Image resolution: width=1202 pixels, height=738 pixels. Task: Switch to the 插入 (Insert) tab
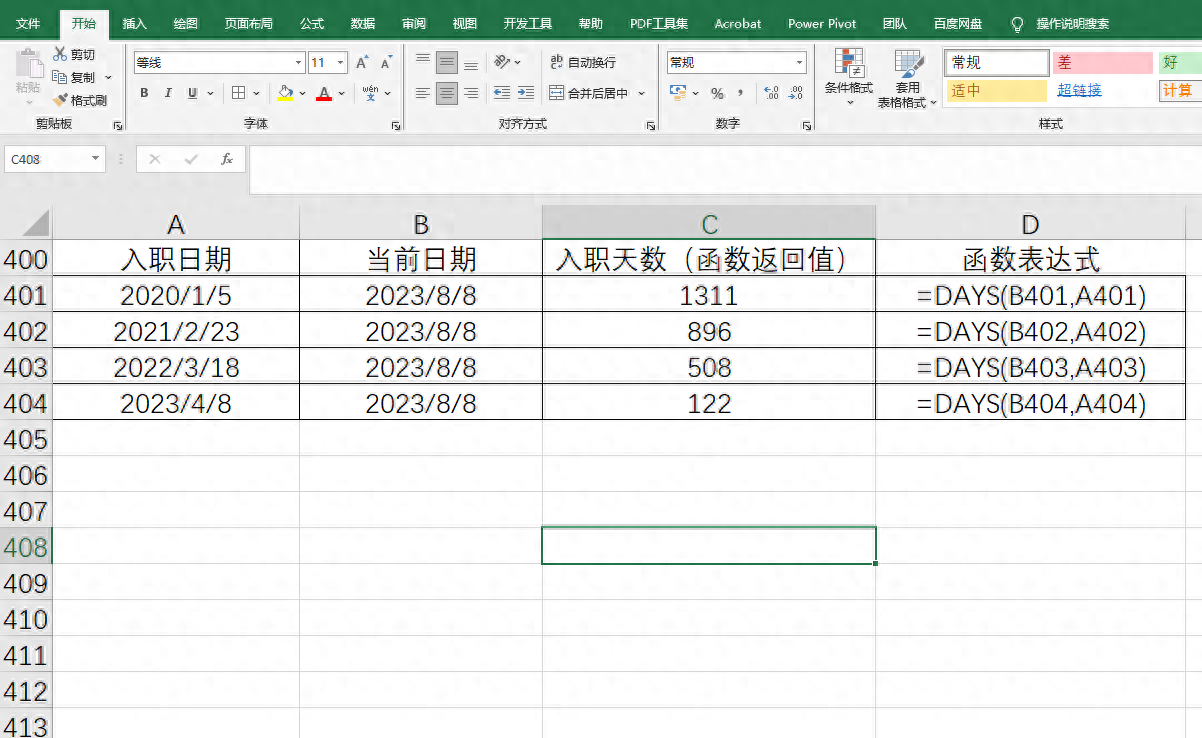(134, 23)
